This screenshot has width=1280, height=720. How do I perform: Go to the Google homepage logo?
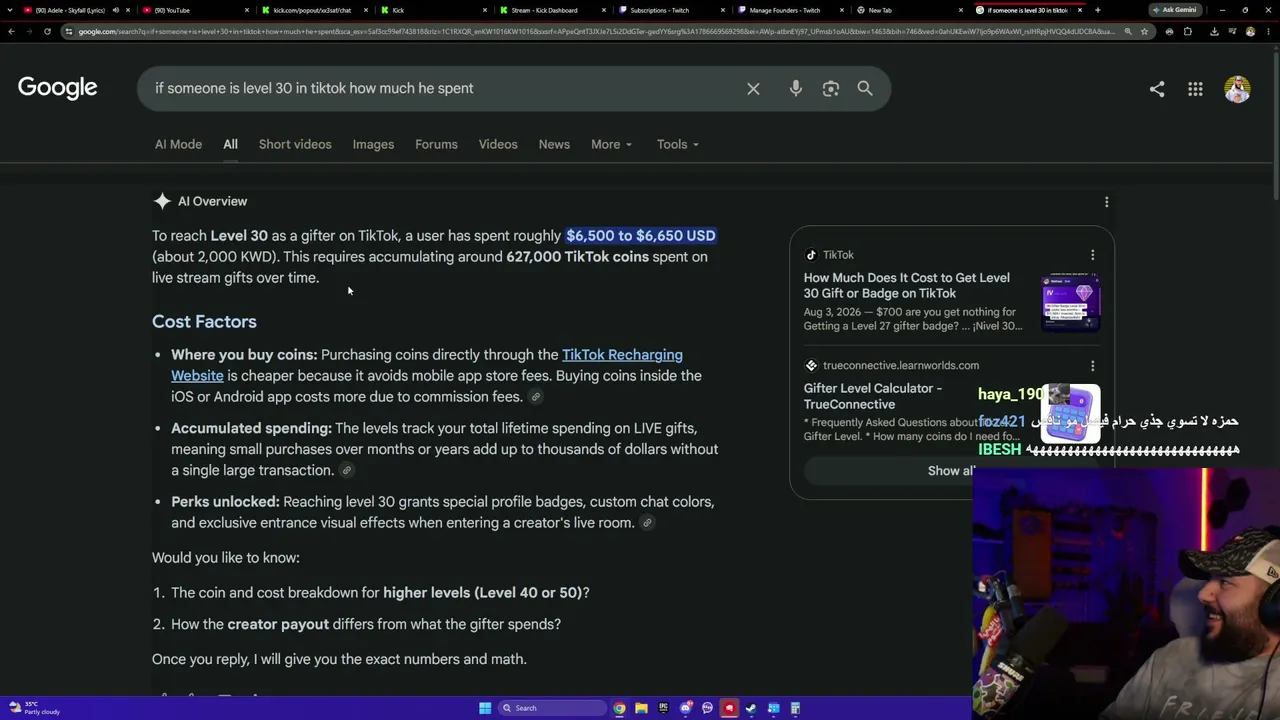coord(58,88)
